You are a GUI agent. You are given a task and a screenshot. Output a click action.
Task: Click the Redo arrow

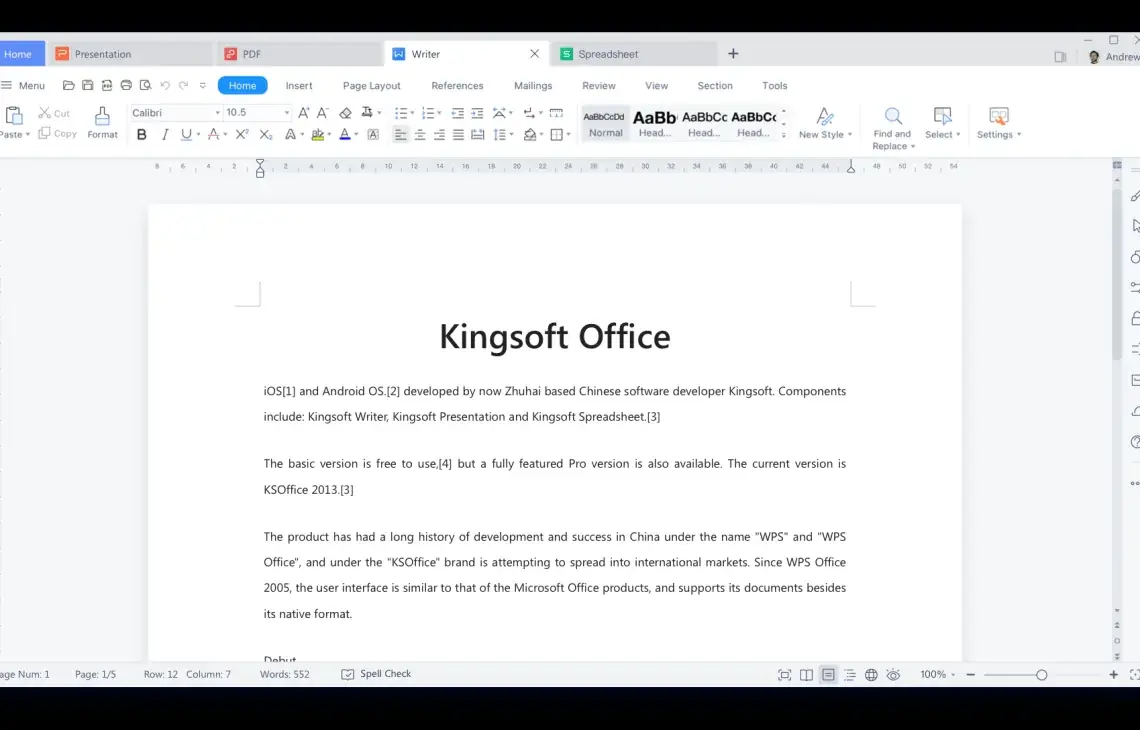[183, 85]
